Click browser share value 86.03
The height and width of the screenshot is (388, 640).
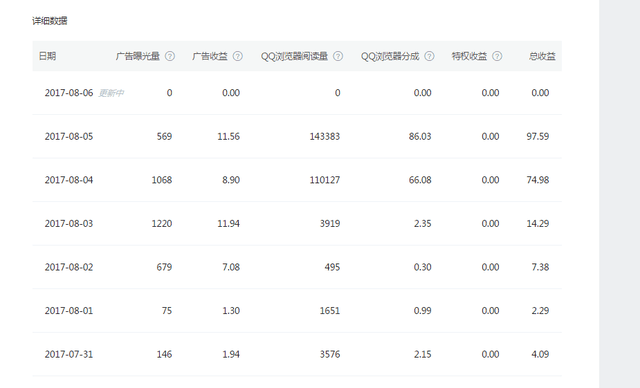[x=420, y=137]
